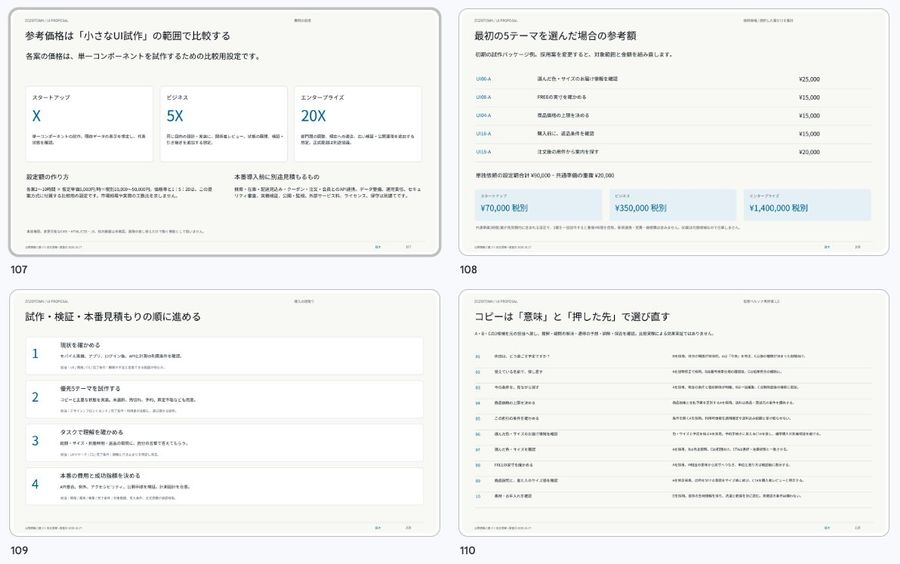The width and height of the screenshot is (900, 564).
Task: Click the large 20X value under エンタープライズ
Action: (x=313, y=116)
